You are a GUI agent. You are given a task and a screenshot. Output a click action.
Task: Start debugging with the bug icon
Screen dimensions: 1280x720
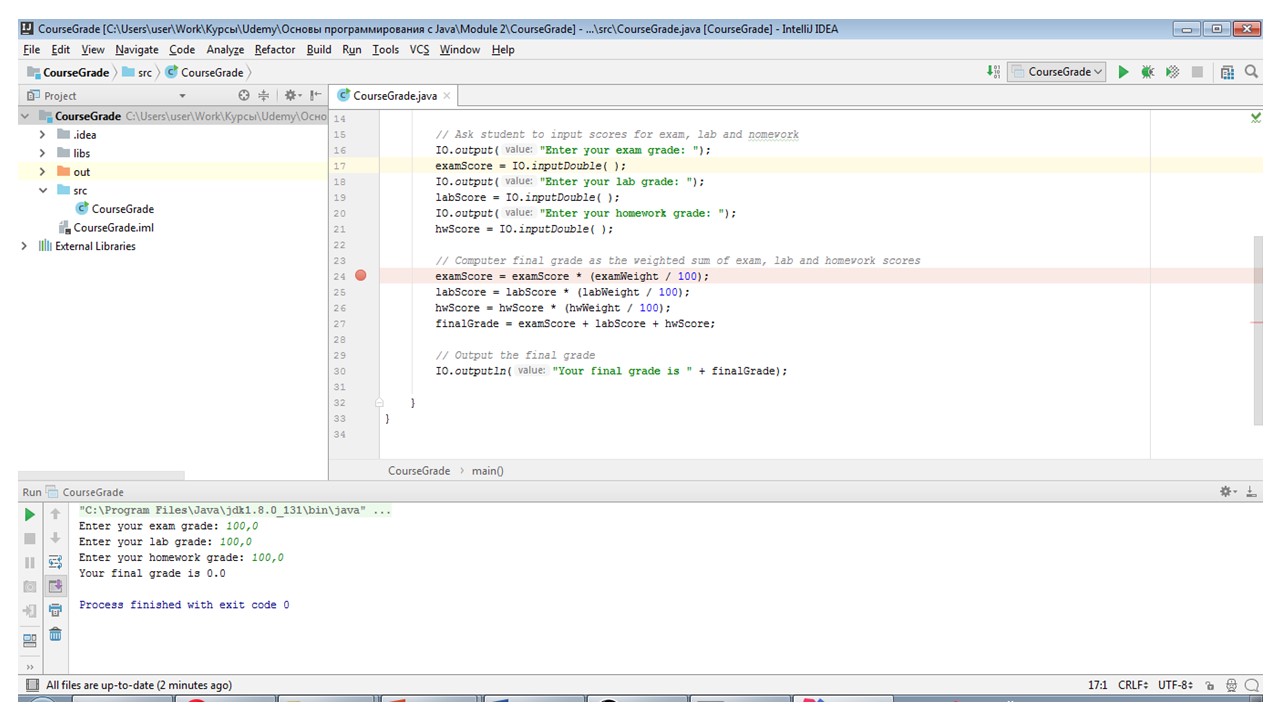click(1147, 72)
